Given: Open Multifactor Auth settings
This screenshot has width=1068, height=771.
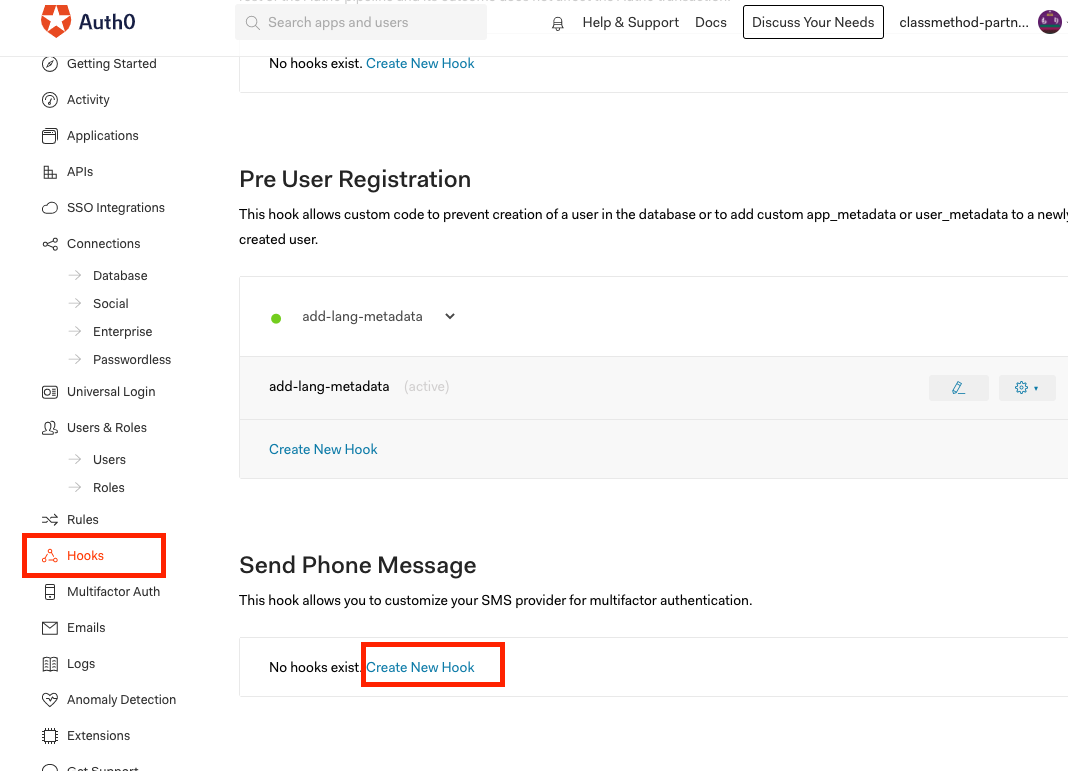Looking at the screenshot, I should [113, 592].
